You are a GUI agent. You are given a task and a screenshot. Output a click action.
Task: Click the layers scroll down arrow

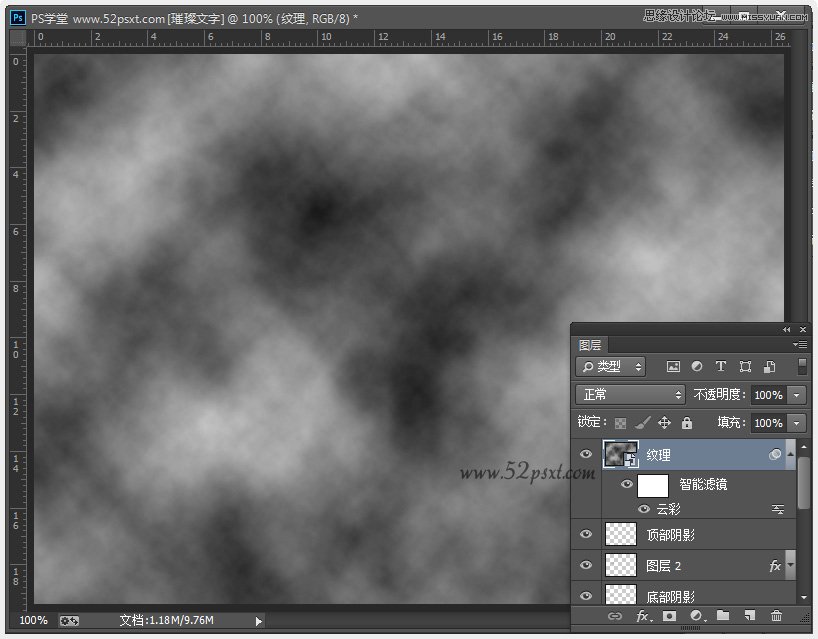point(804,597)
